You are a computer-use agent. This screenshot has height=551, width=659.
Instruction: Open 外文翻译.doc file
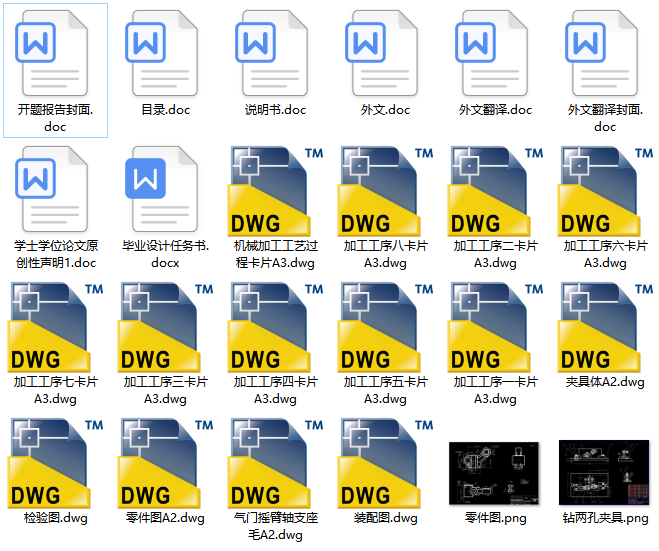click(x=495, y=55)
